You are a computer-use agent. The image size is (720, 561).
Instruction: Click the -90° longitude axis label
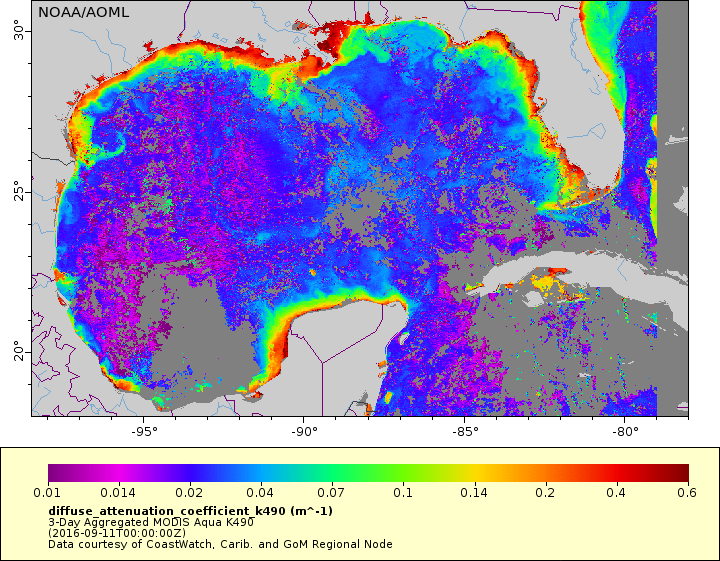(x=304, y=432)
